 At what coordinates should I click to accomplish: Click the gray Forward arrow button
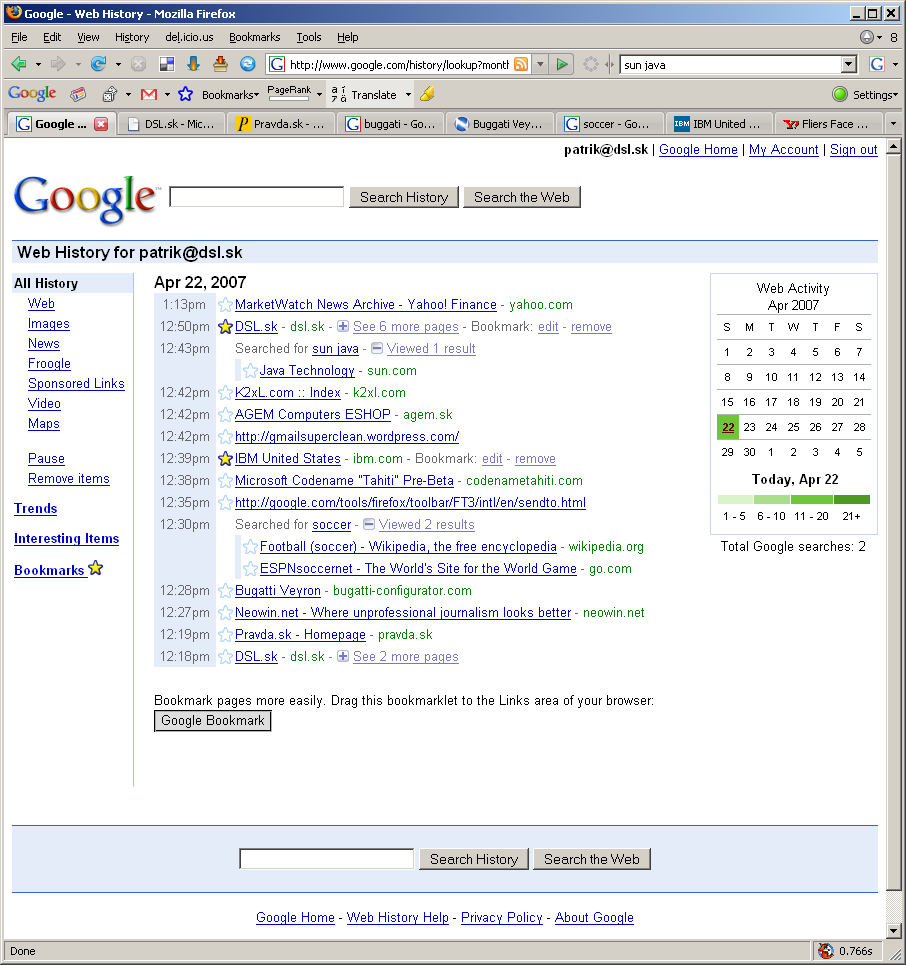click(58, 64)
